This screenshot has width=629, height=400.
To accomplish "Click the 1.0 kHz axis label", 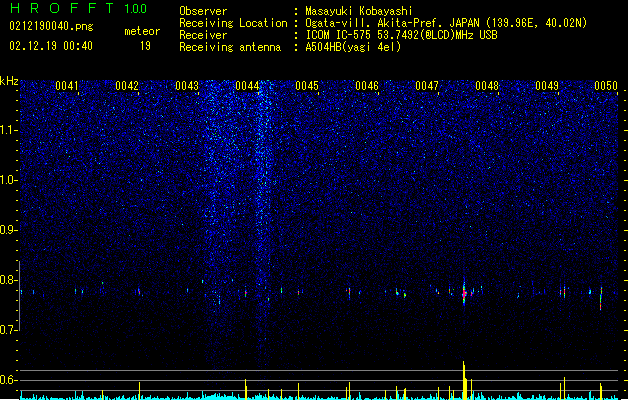I will coord(9,180).
